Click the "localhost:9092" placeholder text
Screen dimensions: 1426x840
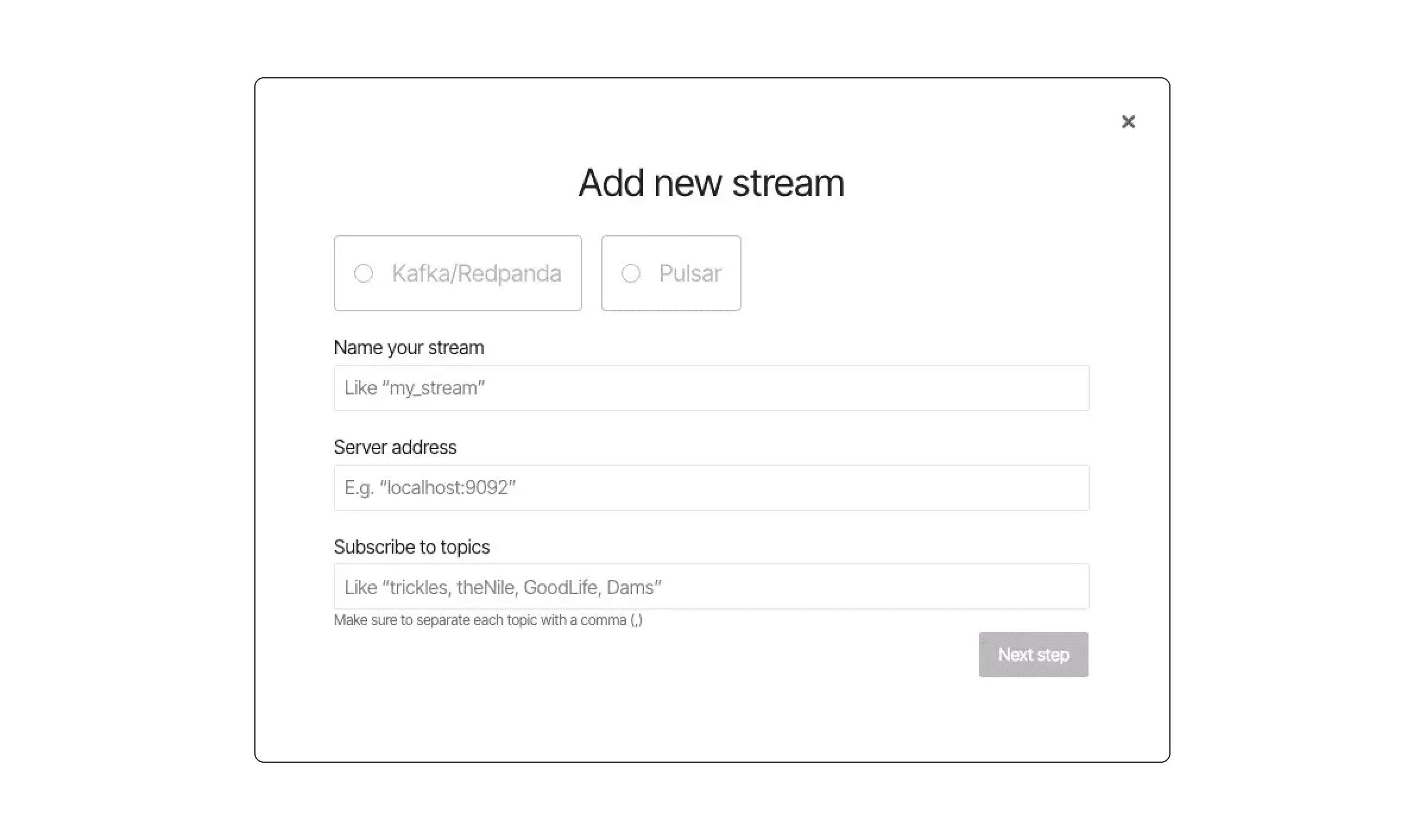[430, 488]
